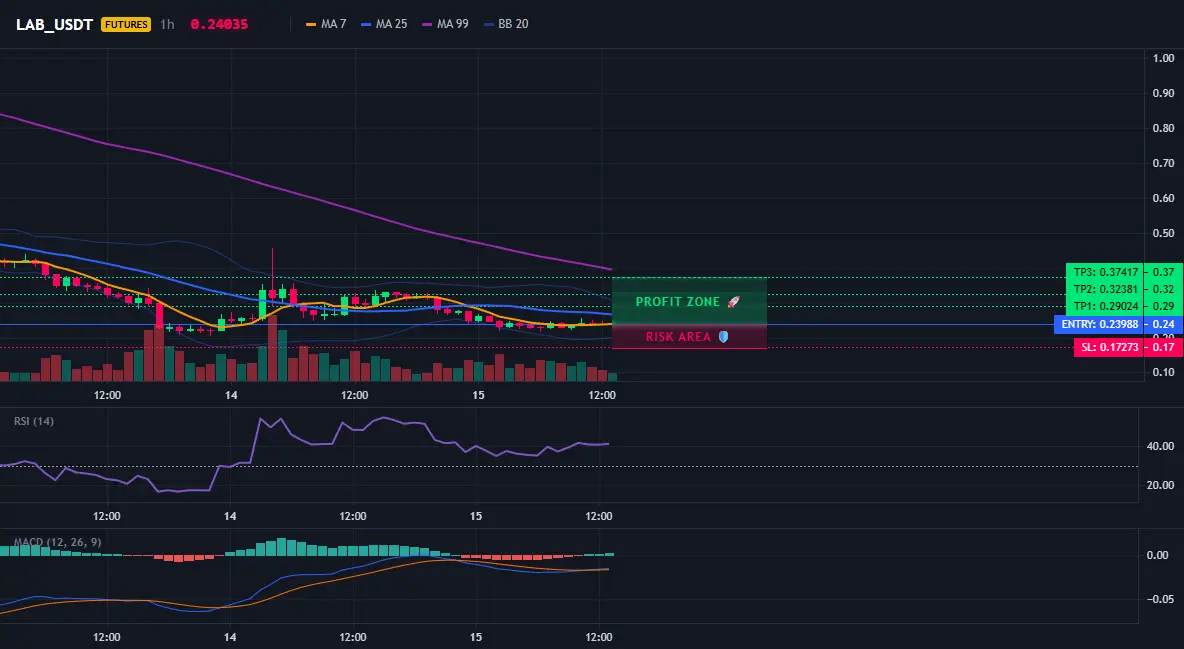The image size is (1184, 649).
Task: Click the MACD (12, 26, 9) label
Action: [x=57, y=542]
